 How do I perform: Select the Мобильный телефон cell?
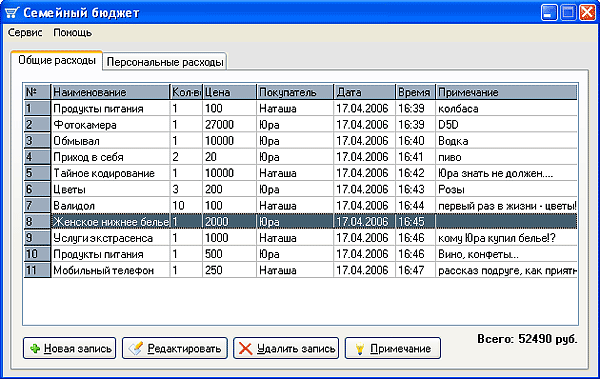pyautogui.click(x=110, y=270)
